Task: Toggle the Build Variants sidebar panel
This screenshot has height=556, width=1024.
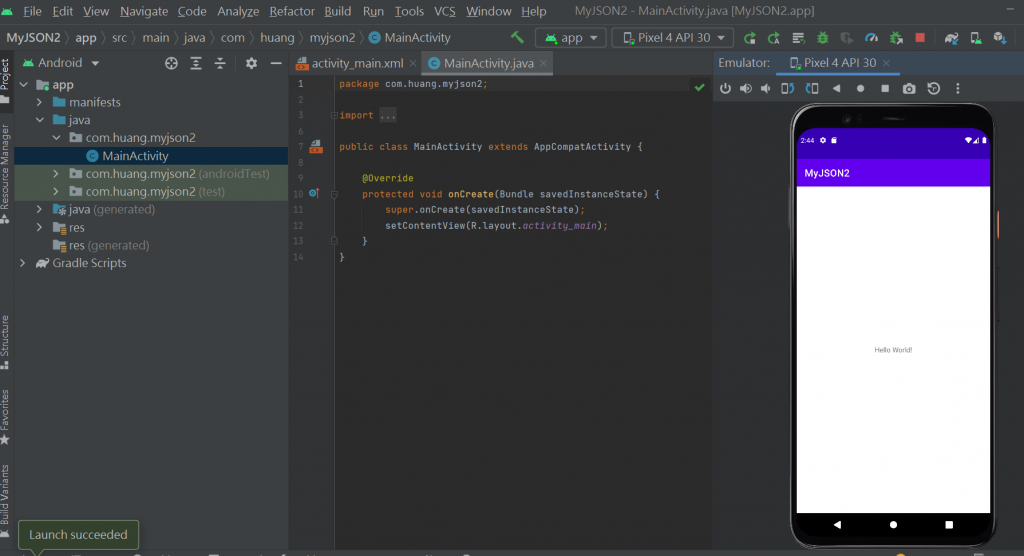Action: [x=6, y=495]
